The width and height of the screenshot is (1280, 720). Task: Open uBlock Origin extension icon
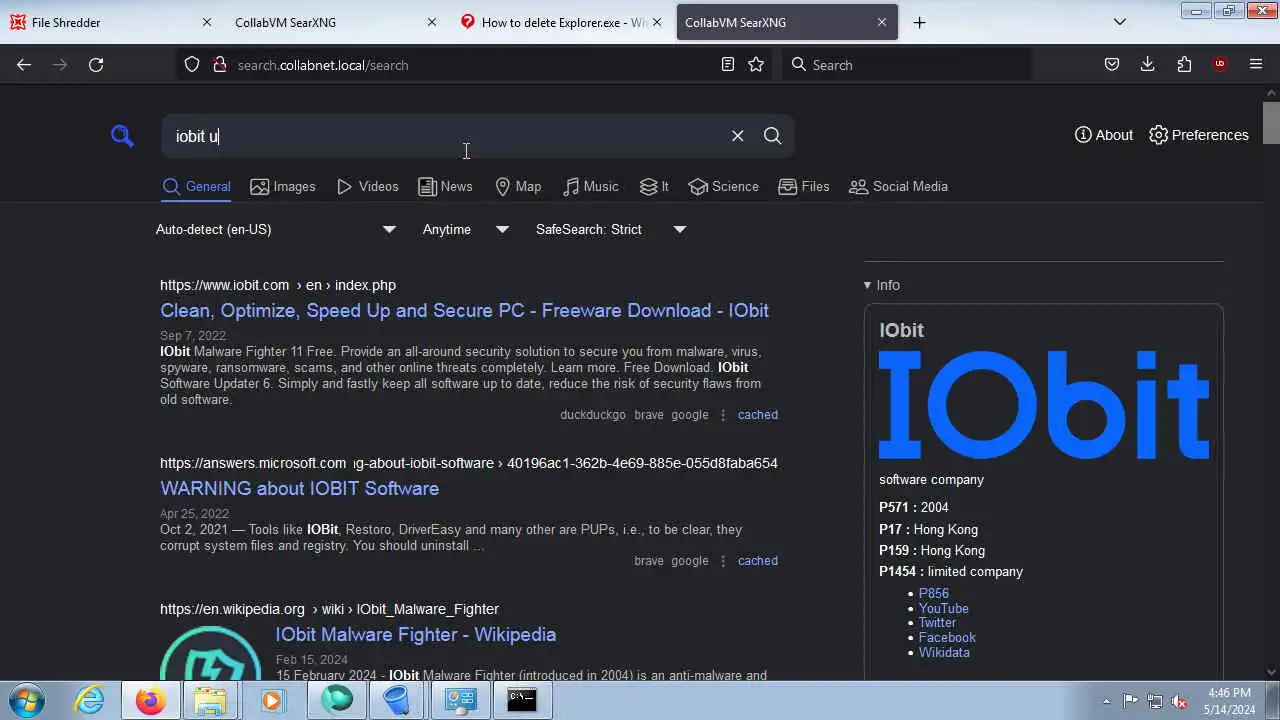[x=1220, y=65]
